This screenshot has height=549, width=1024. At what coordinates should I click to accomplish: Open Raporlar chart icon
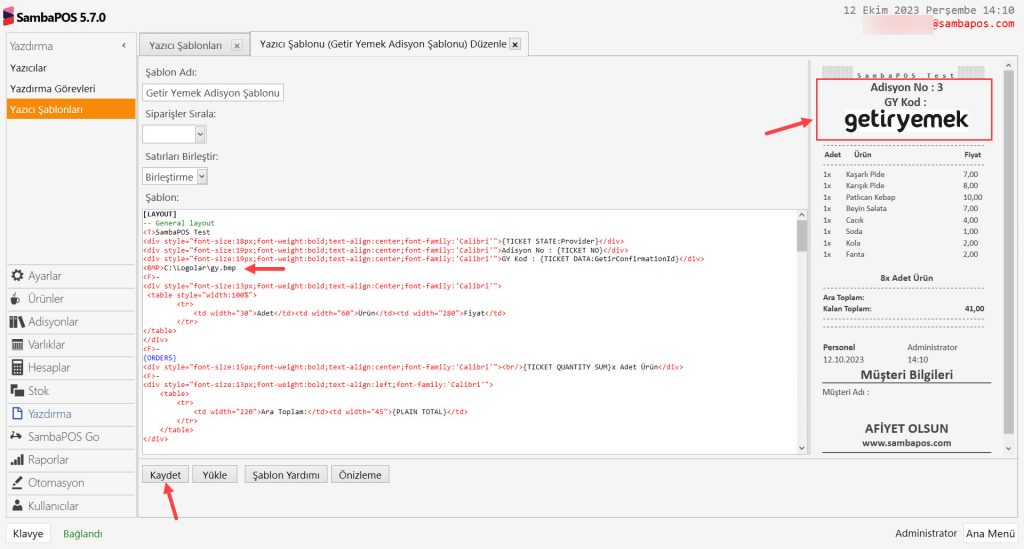tap(18, 460)
